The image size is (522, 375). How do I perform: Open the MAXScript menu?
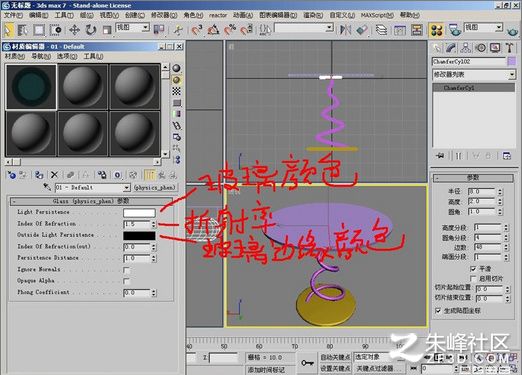(x=377, y=15)
